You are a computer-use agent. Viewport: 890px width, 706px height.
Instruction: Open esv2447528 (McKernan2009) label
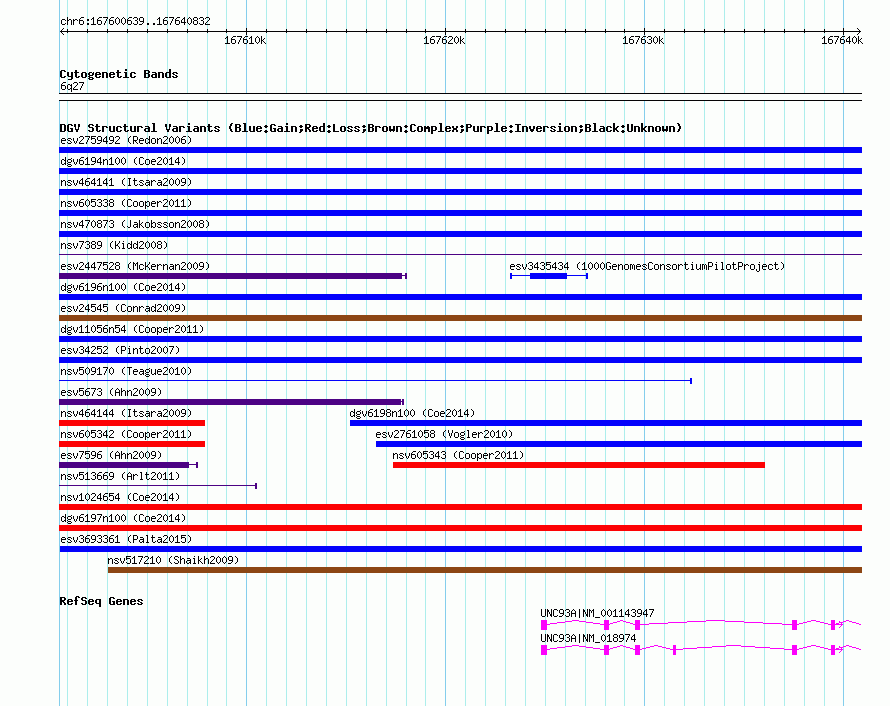coord(135,266)
